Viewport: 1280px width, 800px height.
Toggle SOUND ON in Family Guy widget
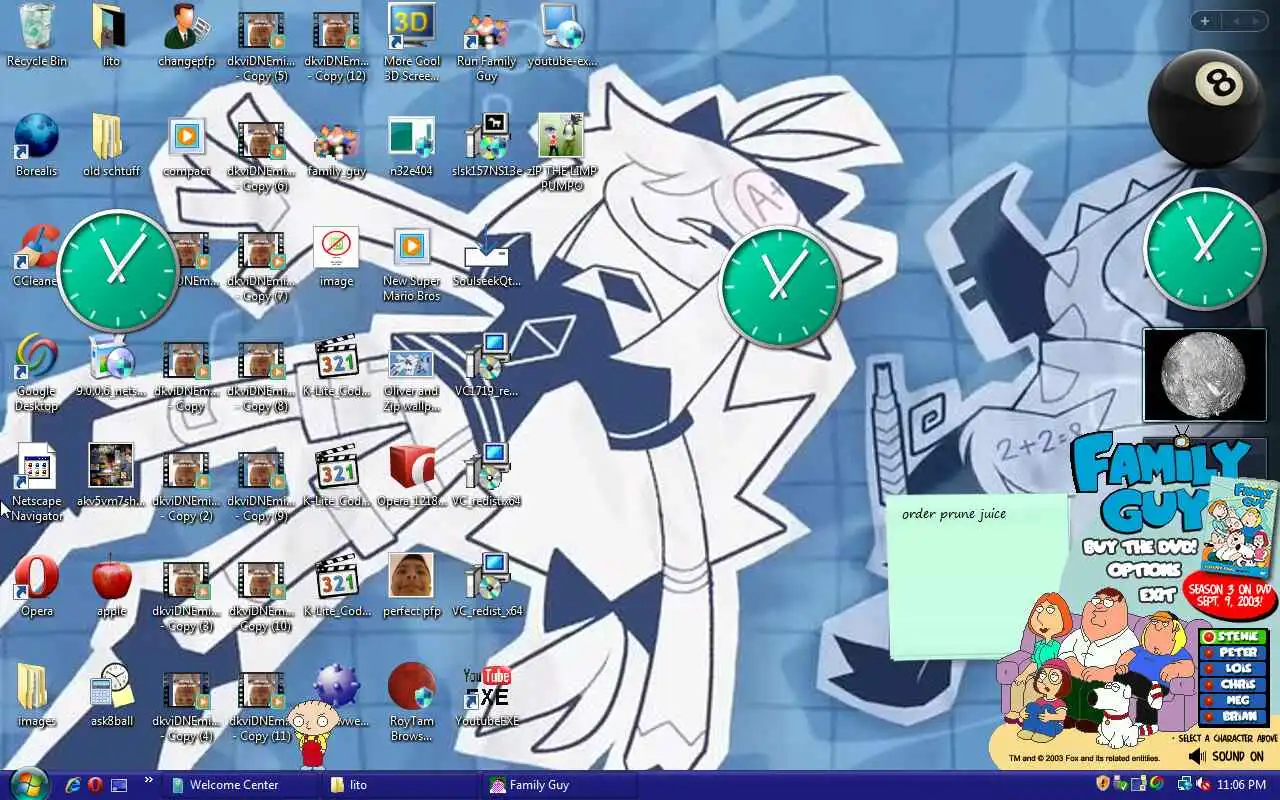(1226, 757)
